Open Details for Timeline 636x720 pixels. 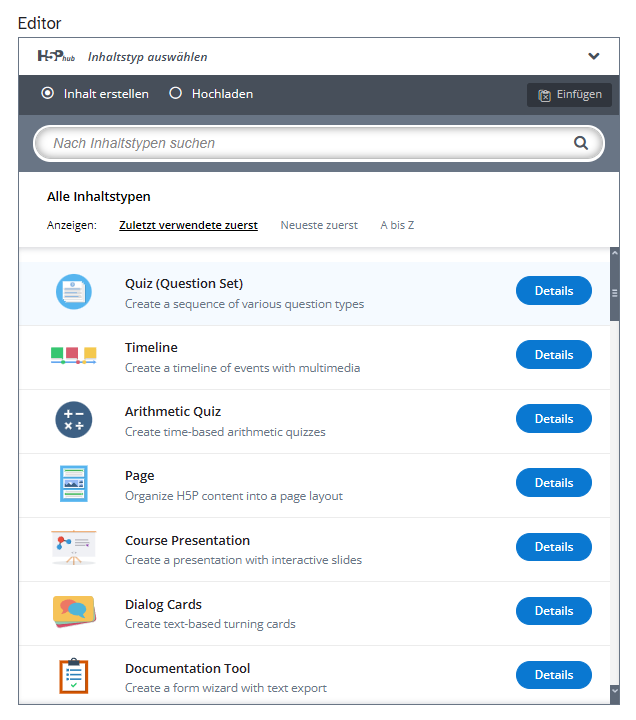[554, 354]
